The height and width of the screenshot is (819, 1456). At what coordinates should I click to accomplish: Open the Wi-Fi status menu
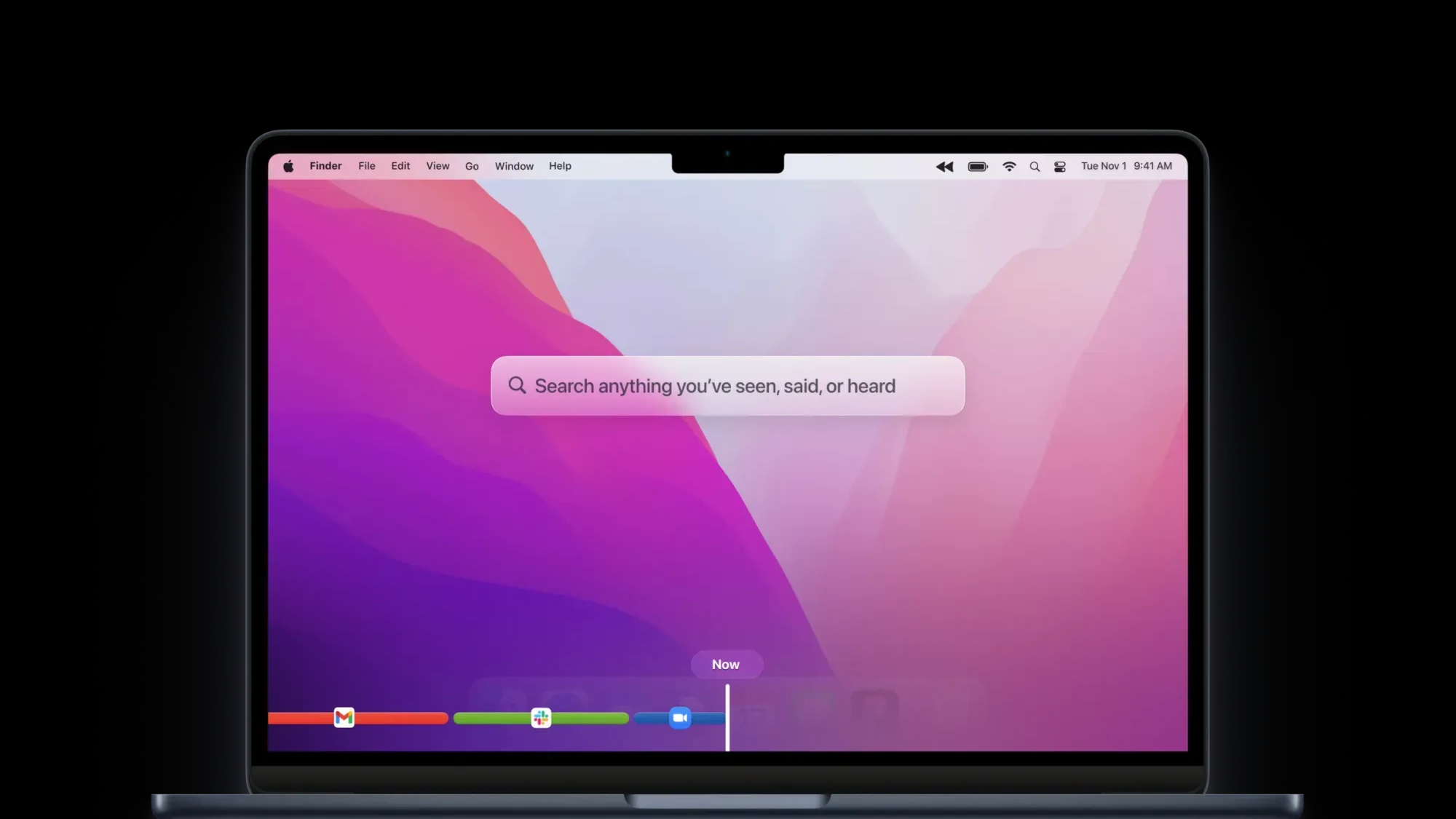click(1009, 167)
